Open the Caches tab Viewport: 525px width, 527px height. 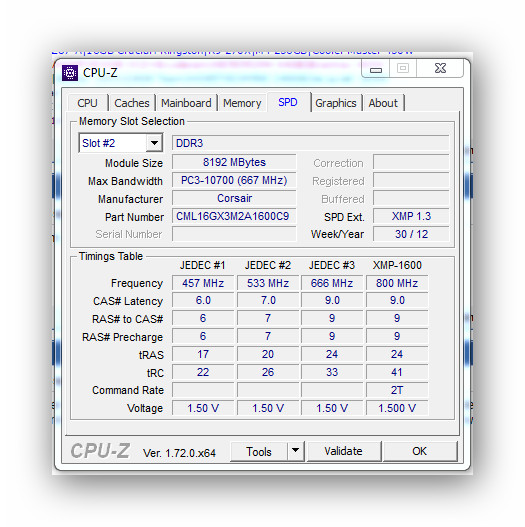tap(132, 103)
